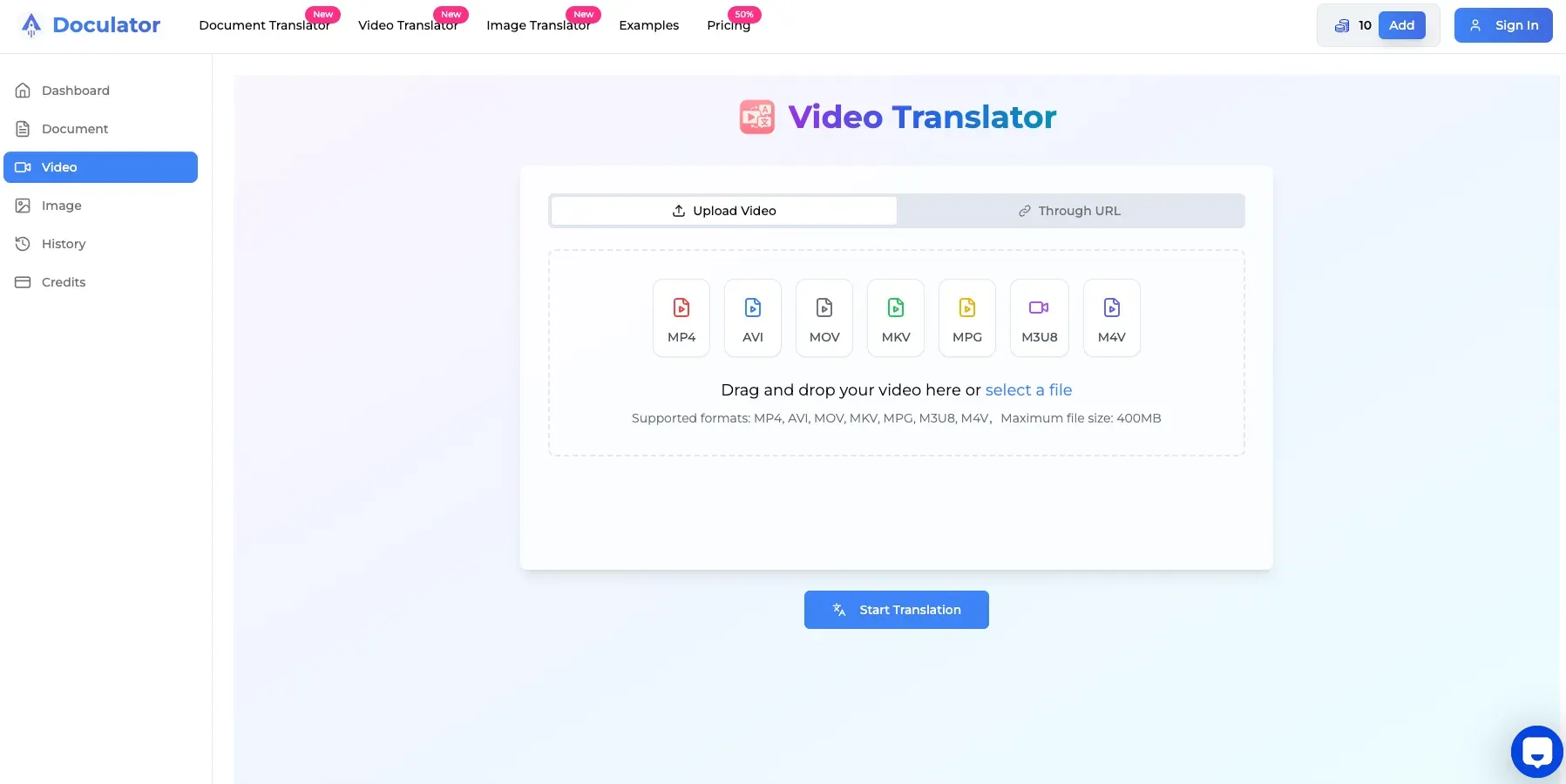The width and height of the screenshot is (1566, 784).
Task: Click the MKV format tile
Action: tap(896, 318)
